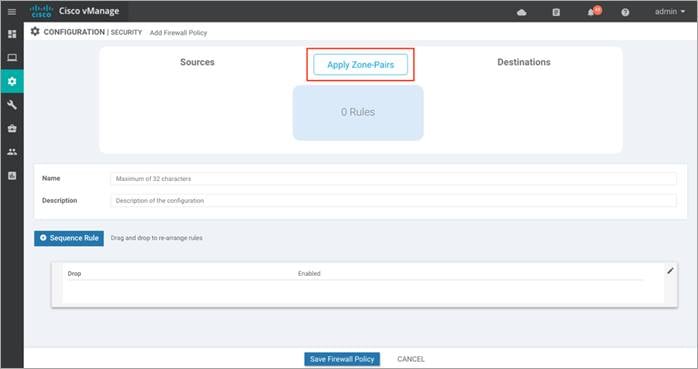Screen dimensions: 698x369
Task: Click the Apply Zone-Pairs button
Action: point(361,65)
